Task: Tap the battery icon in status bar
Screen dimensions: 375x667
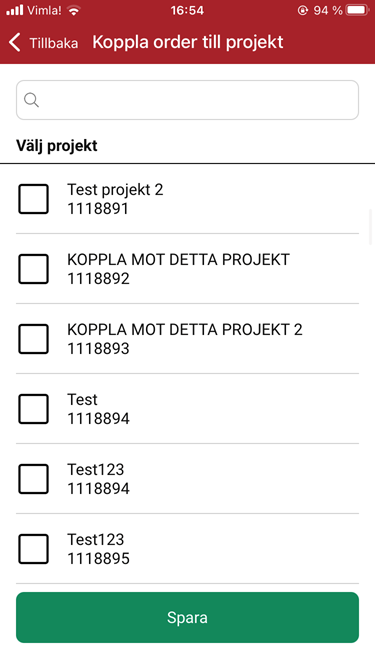Action: click(357, 10)
